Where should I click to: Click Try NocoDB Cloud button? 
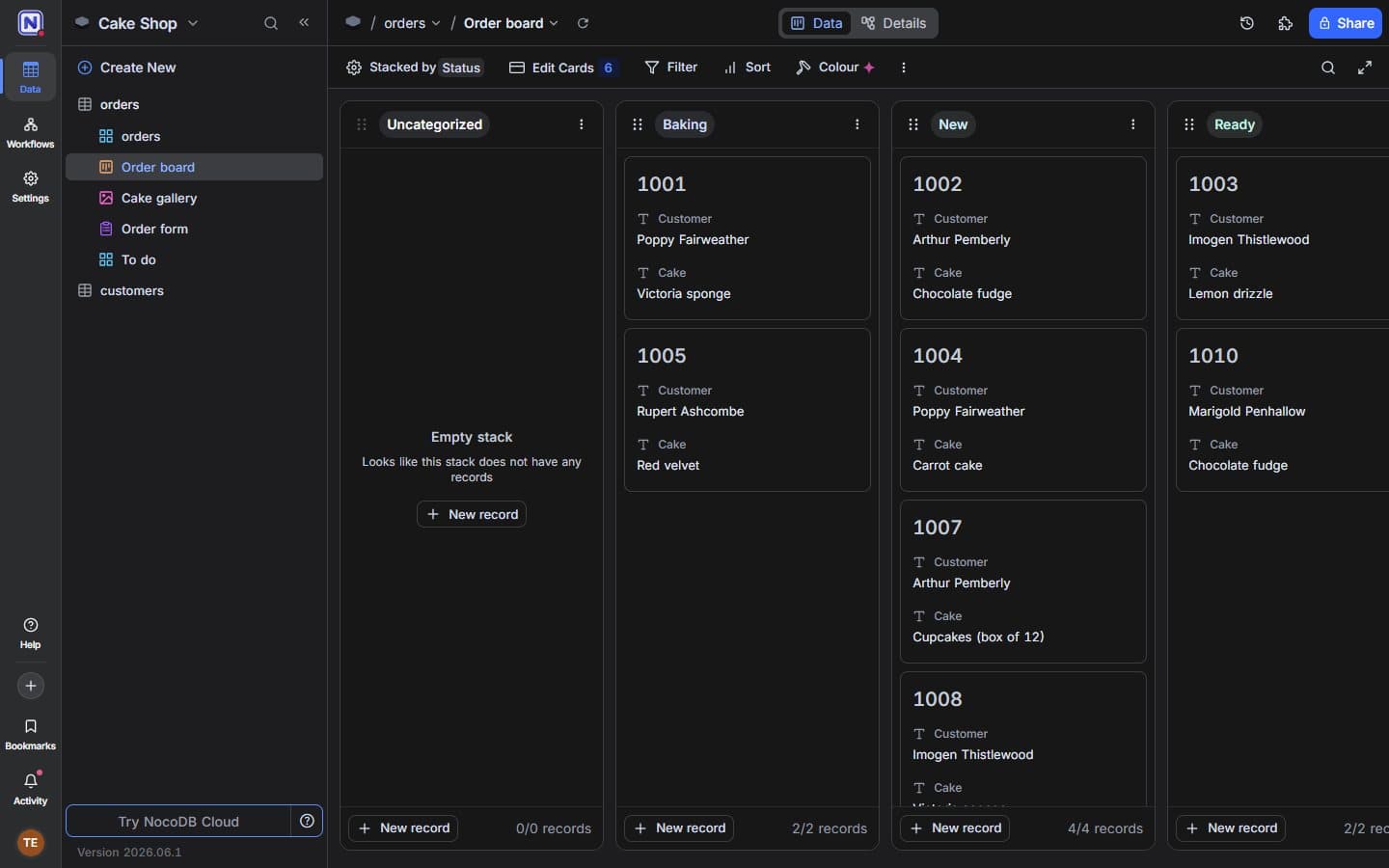[x=178, y=821]
